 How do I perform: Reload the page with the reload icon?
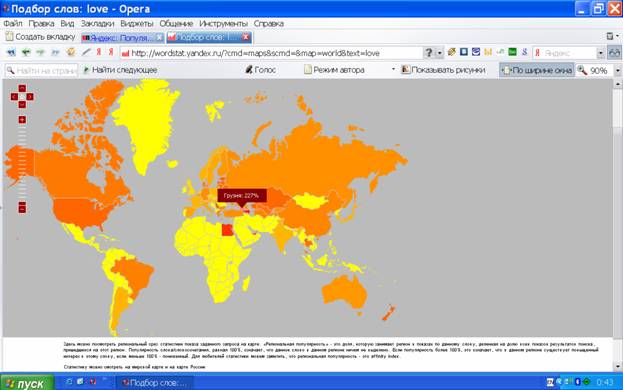click(x=70, y=52)
